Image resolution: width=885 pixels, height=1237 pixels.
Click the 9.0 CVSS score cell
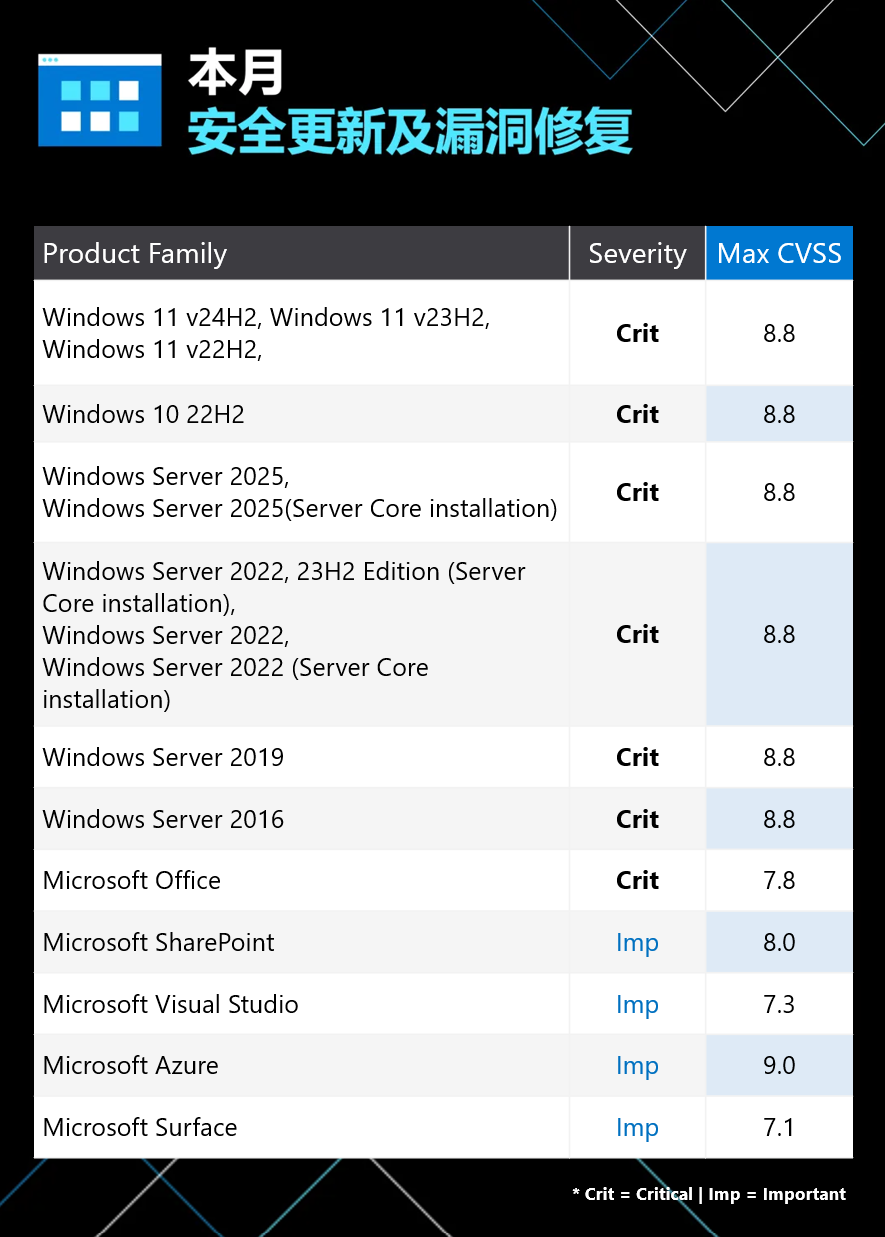[x=779, y=1065]
